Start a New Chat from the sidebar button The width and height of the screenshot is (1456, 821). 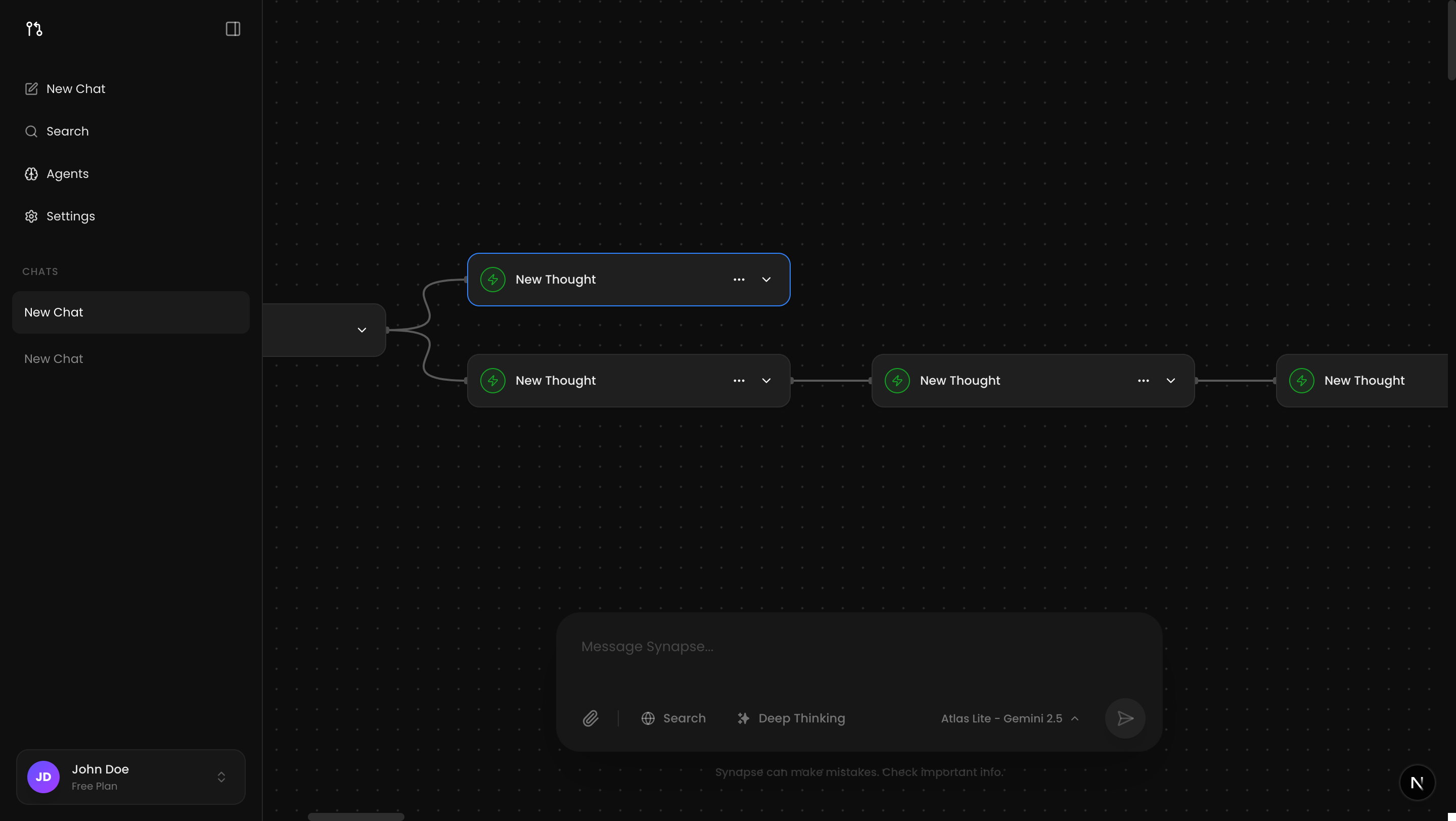coord(75,88)
